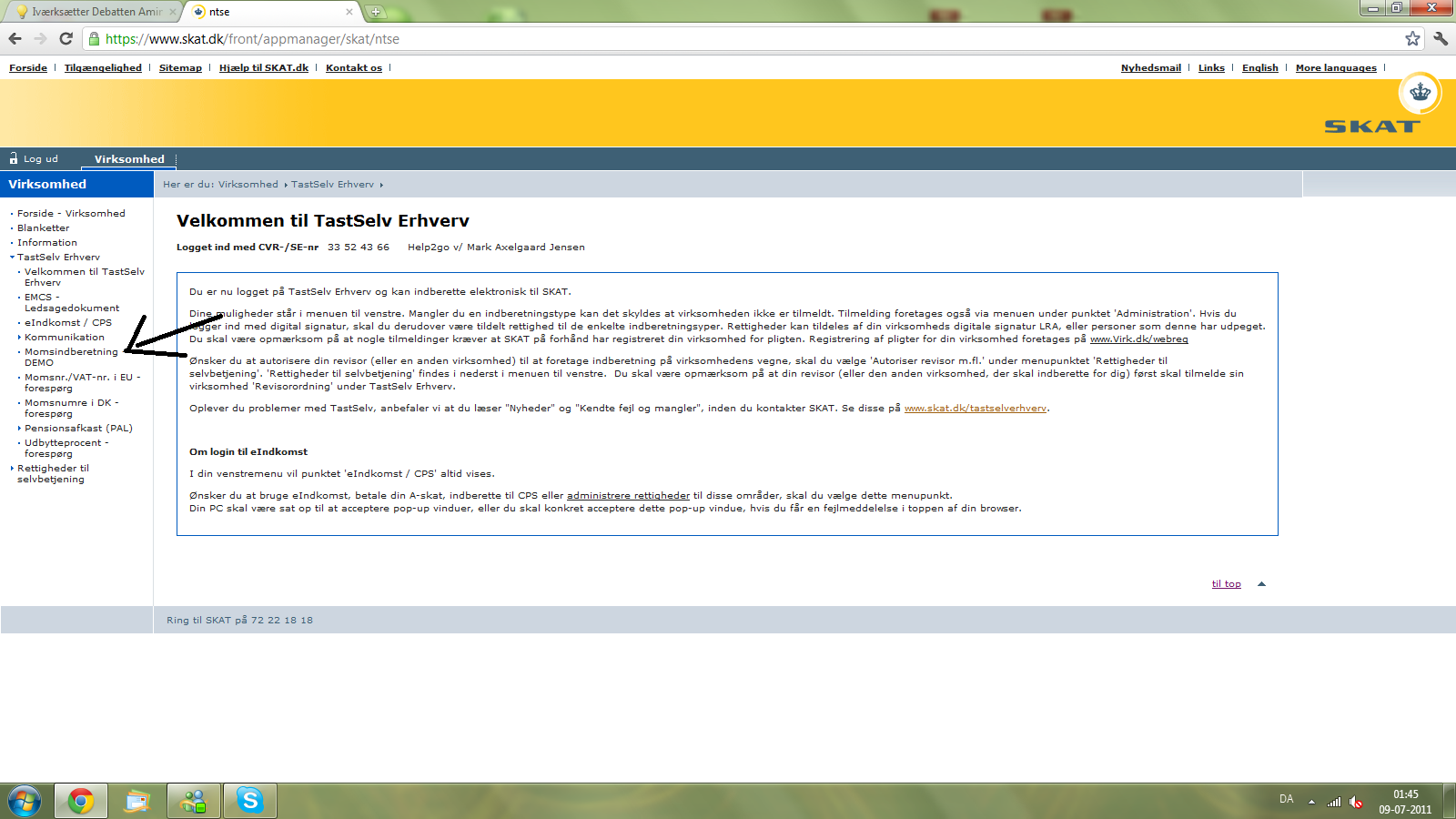This screenshot has height=819, width=1456.
Task: Click the volume icon in system tray
Action: click(x=1356, y=802)
